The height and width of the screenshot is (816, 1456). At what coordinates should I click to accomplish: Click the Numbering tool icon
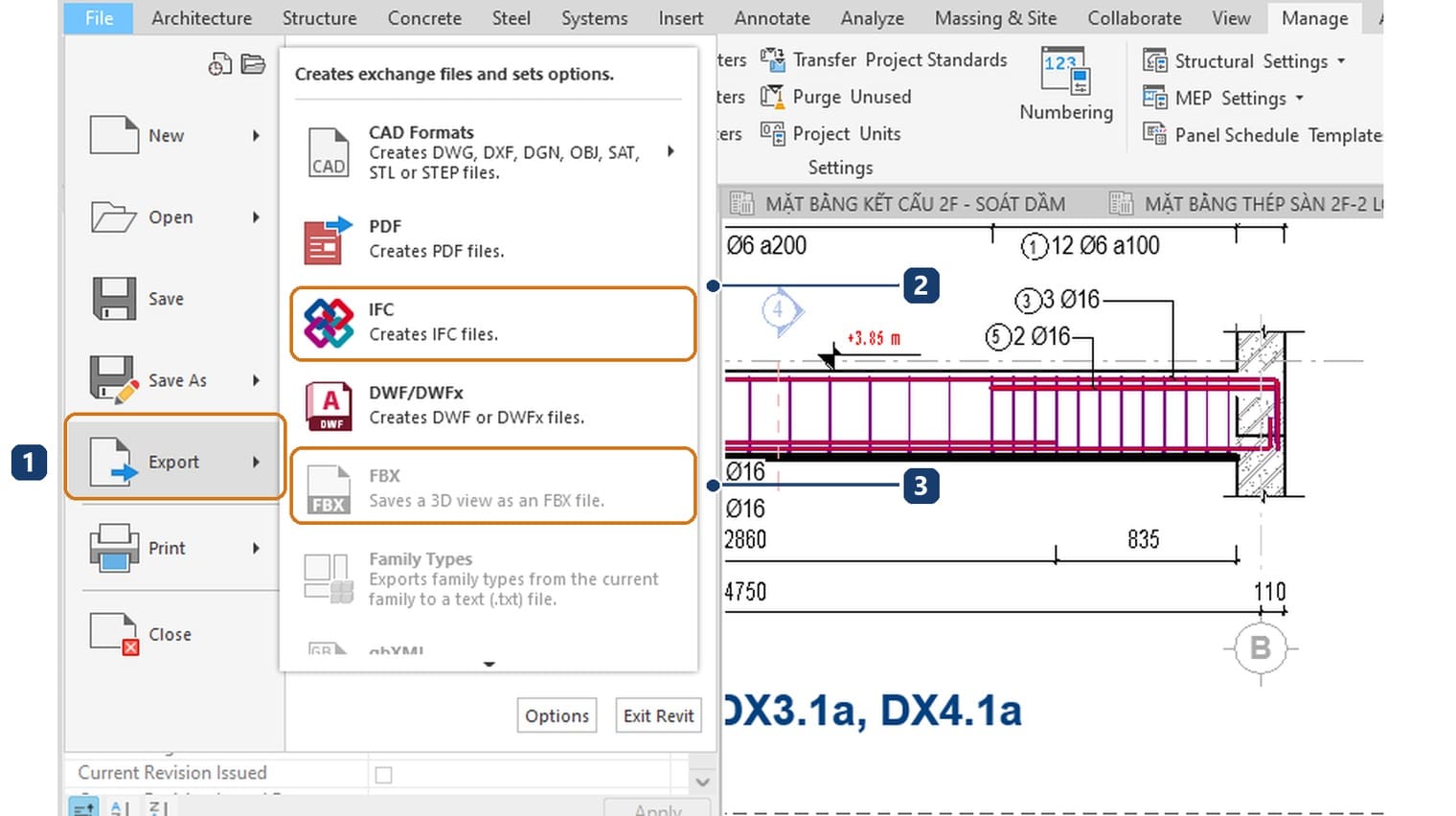(x=1065, y=71)
